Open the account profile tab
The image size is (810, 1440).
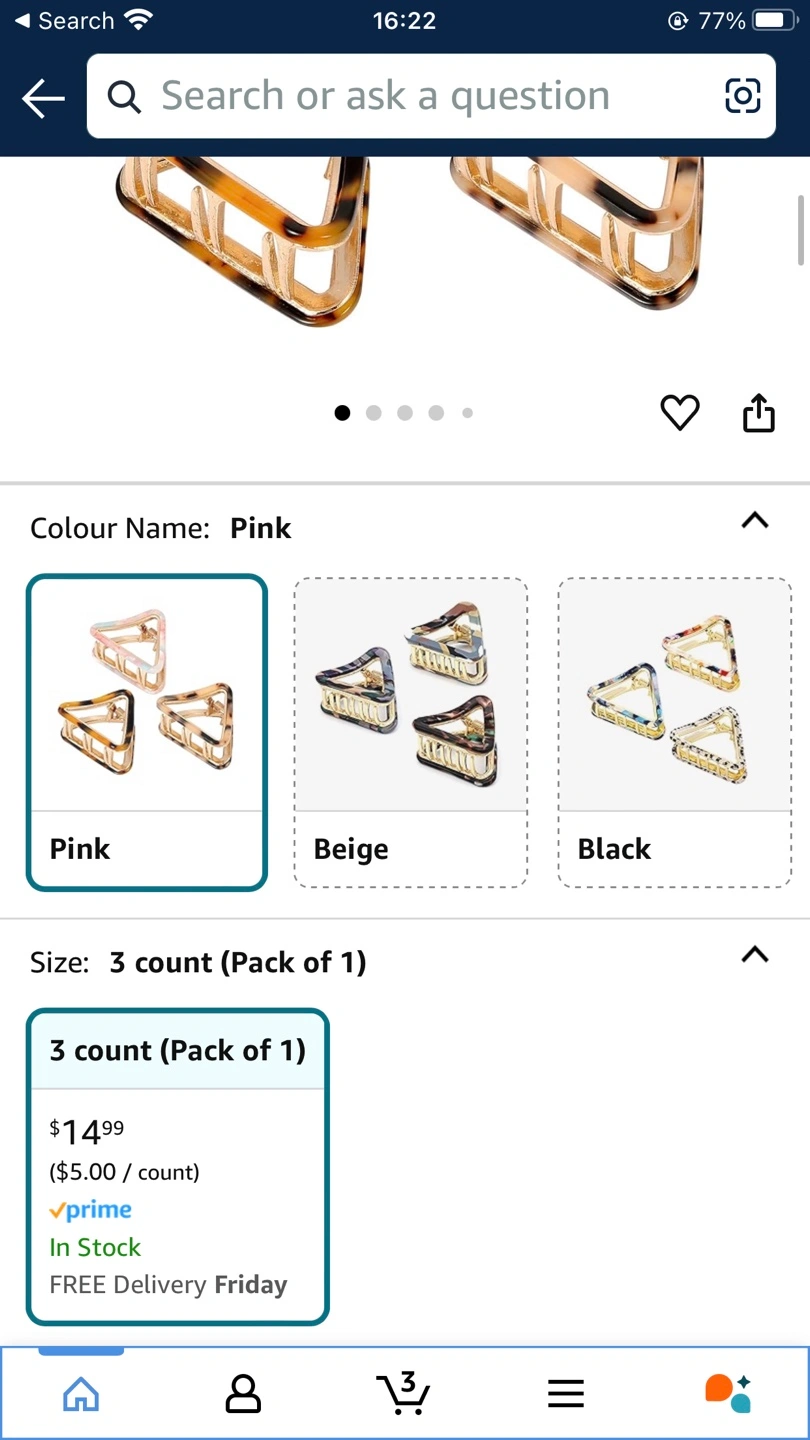click(243, 1393)
